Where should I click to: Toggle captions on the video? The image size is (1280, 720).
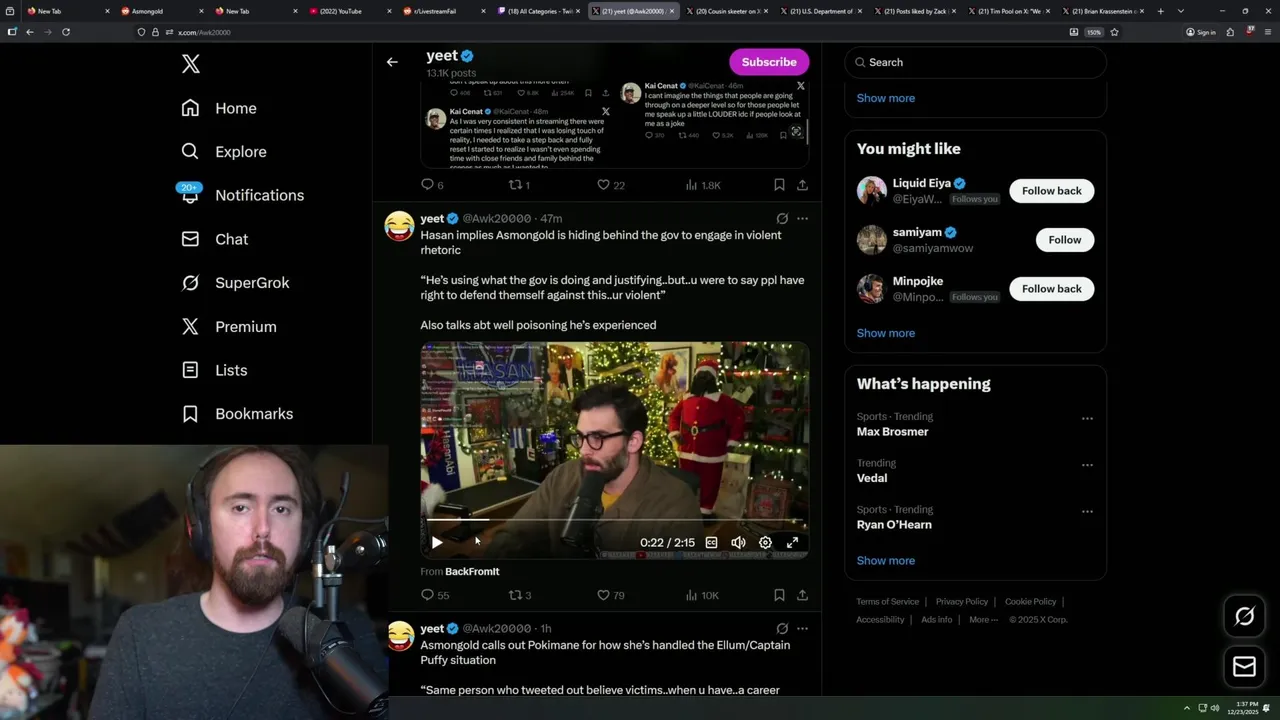click(711, 543)
